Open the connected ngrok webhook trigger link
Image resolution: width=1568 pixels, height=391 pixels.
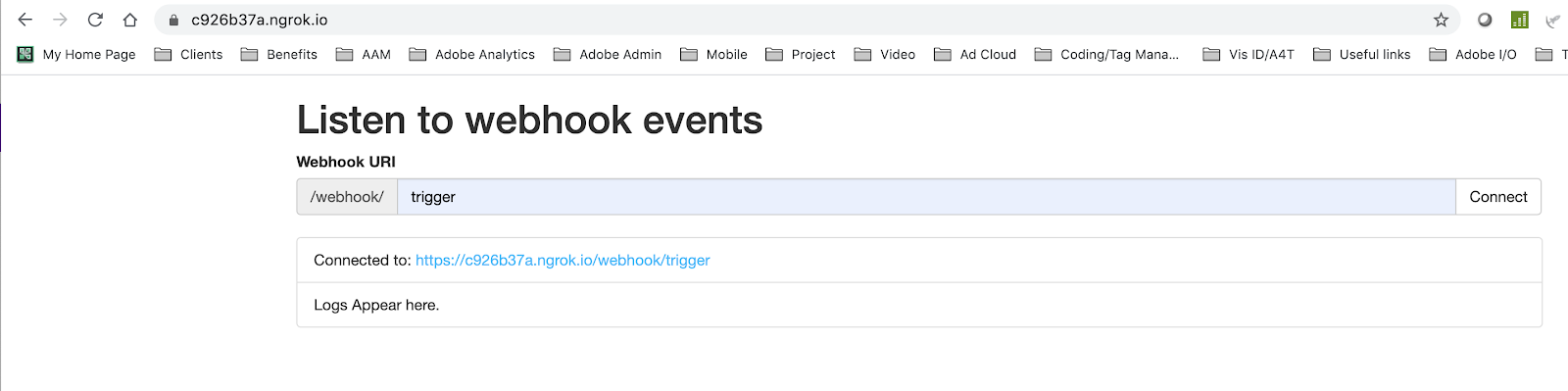click(x=563, y=261)
